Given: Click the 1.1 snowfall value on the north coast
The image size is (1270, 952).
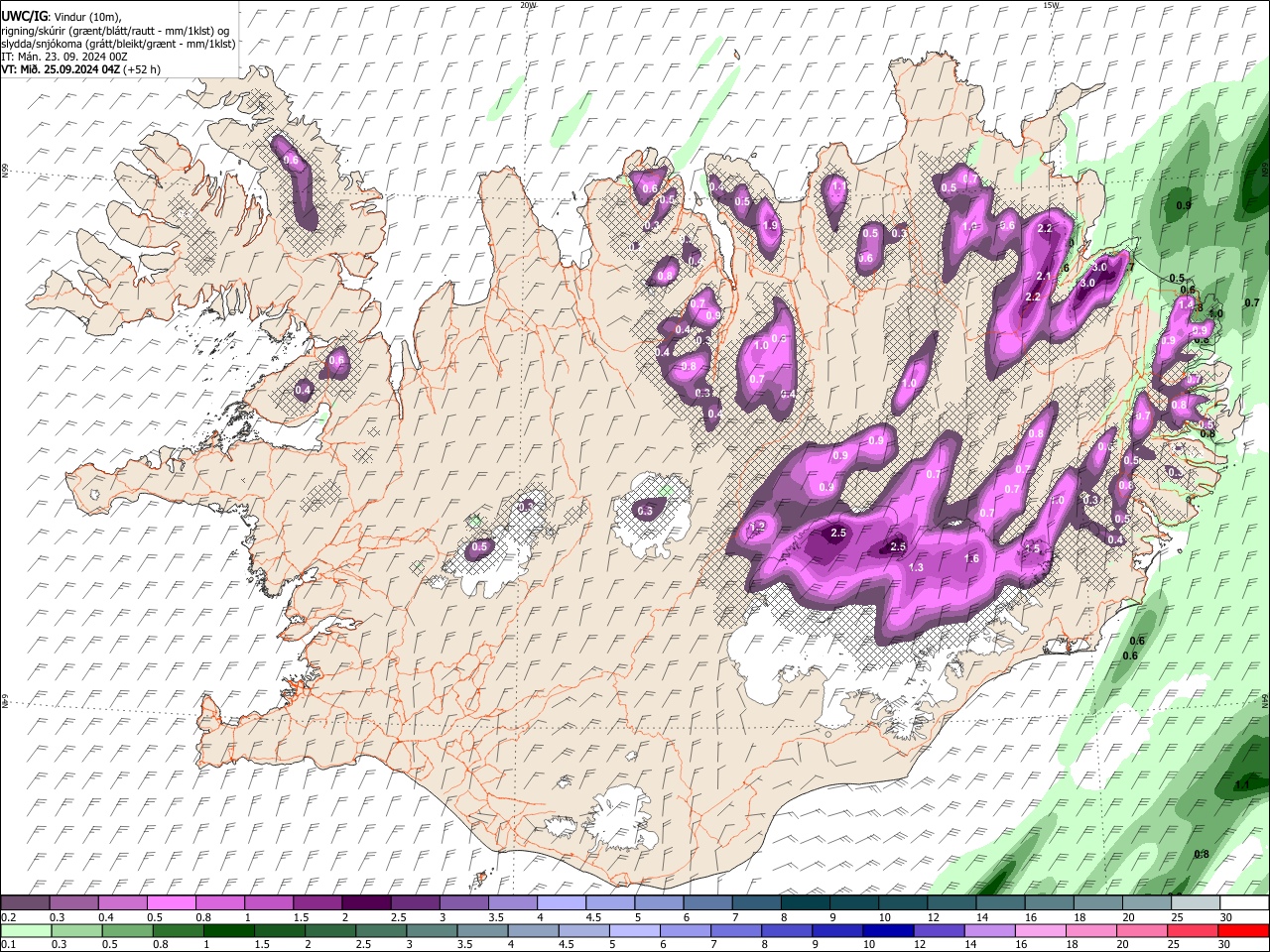Looking at the screenshot, I should coord(838,186).
